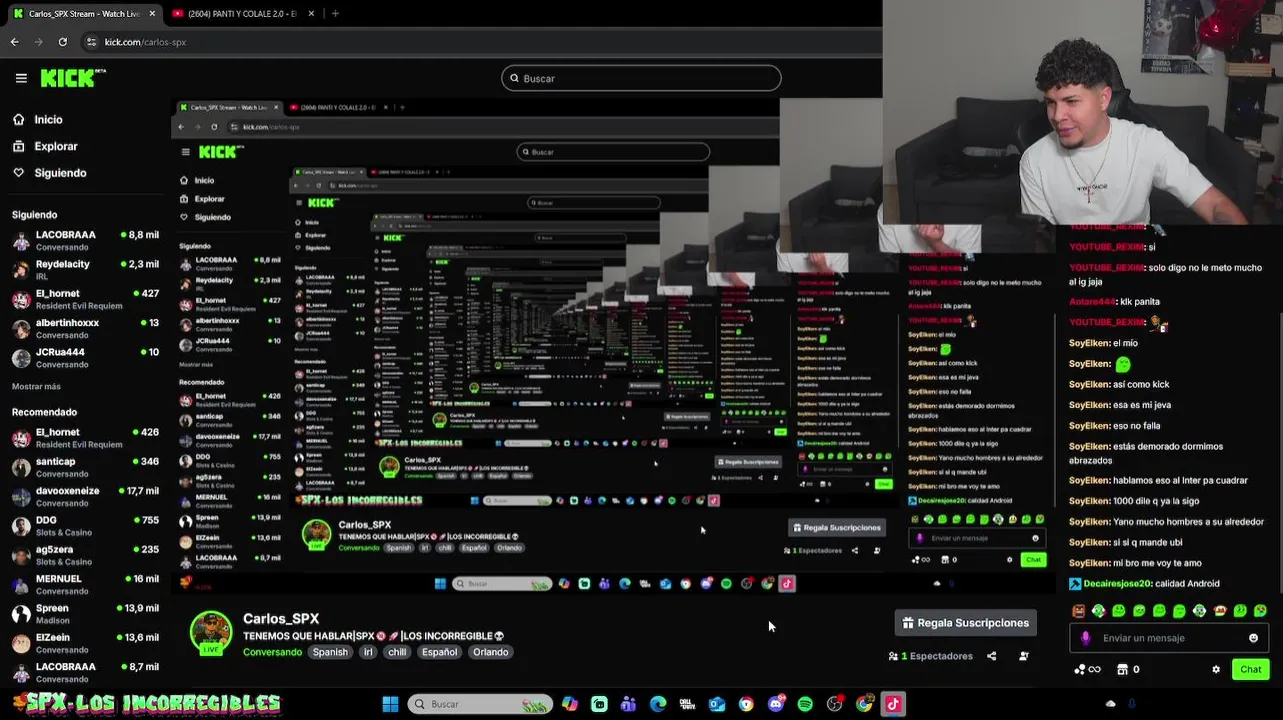Open a new browser tab
Image resolution: width=1283 pixels, height=720 pixels.
335,14
